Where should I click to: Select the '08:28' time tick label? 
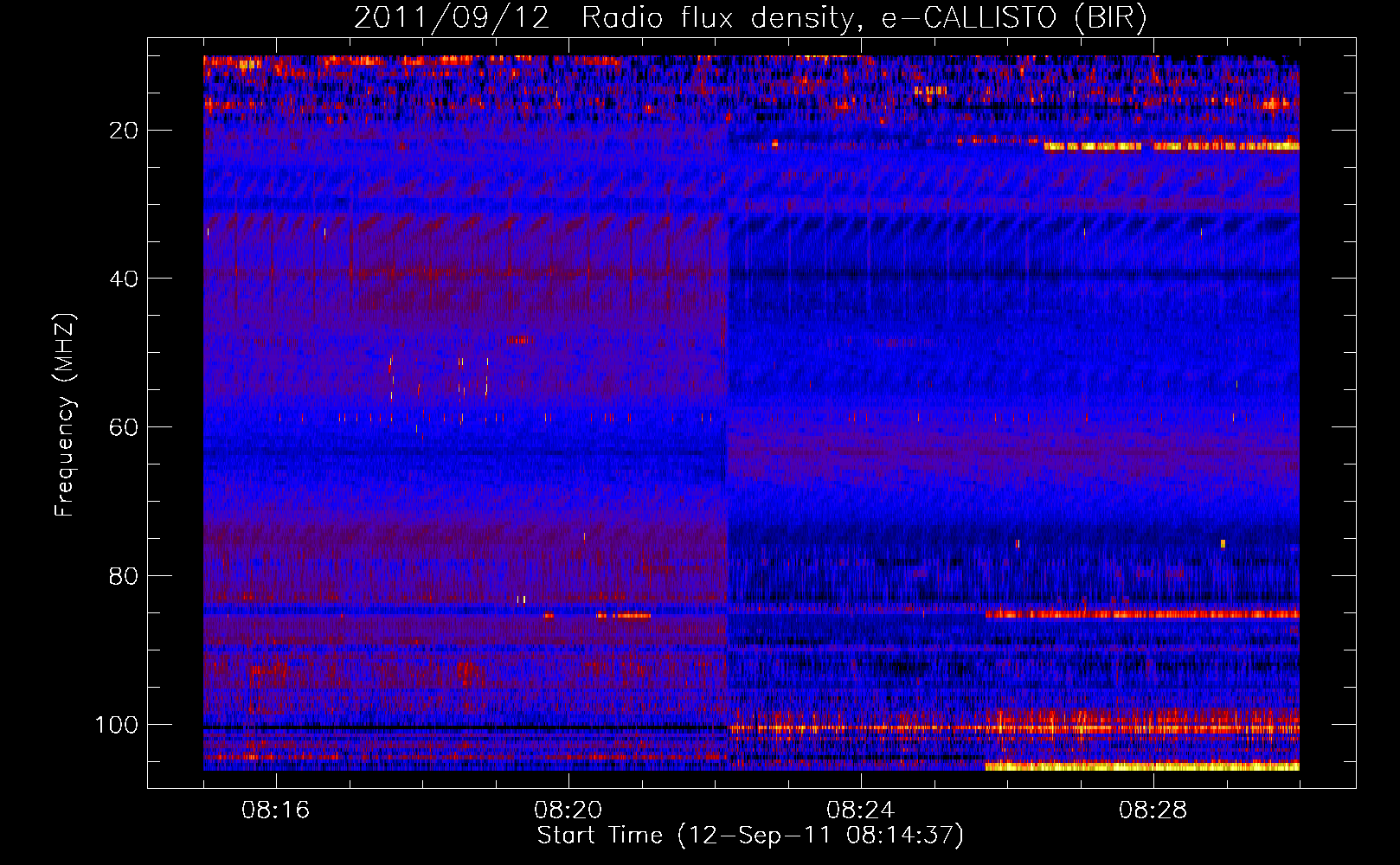tap(1153, 811)
